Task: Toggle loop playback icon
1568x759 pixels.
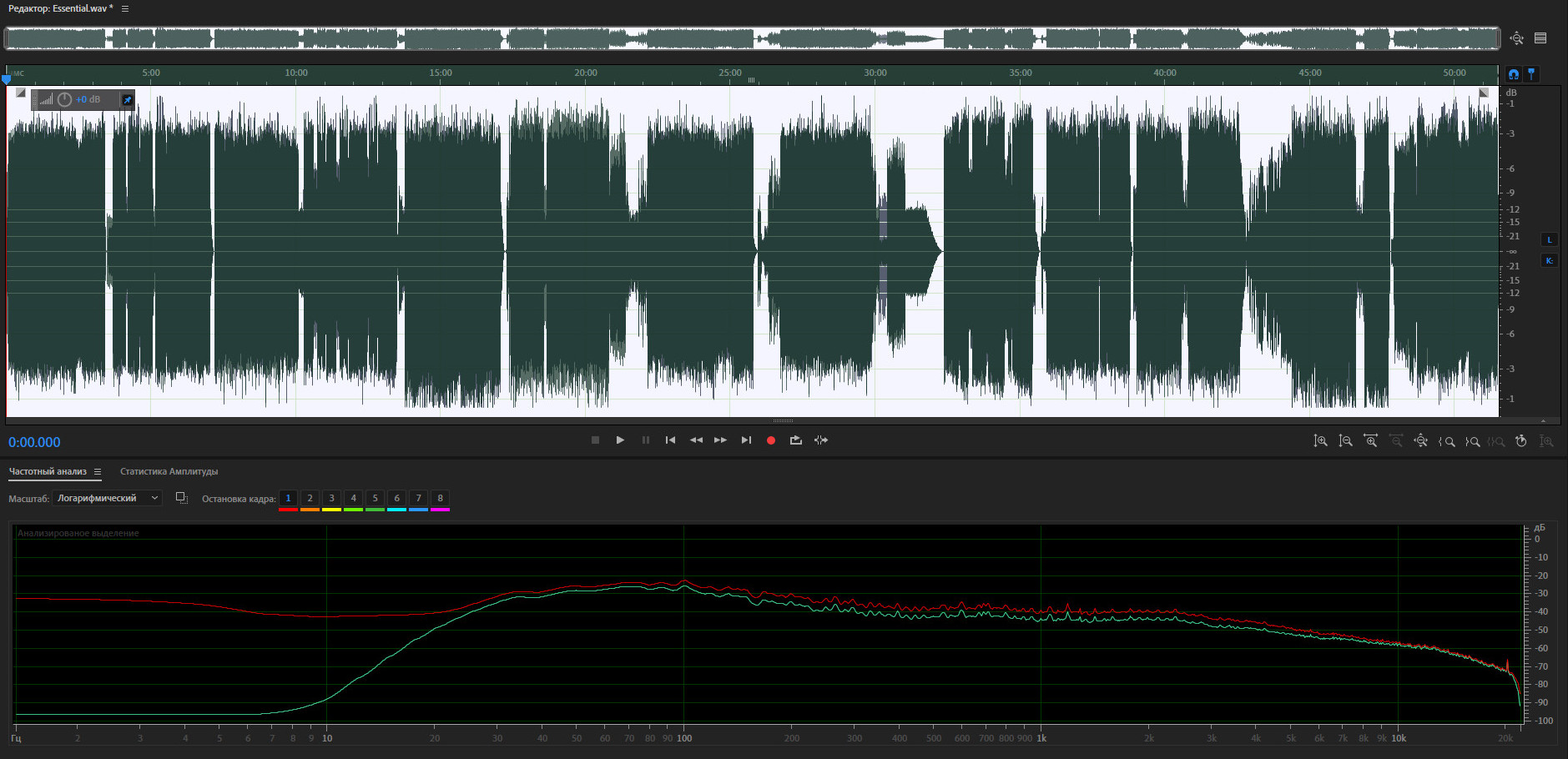Action: coord(796,440)
